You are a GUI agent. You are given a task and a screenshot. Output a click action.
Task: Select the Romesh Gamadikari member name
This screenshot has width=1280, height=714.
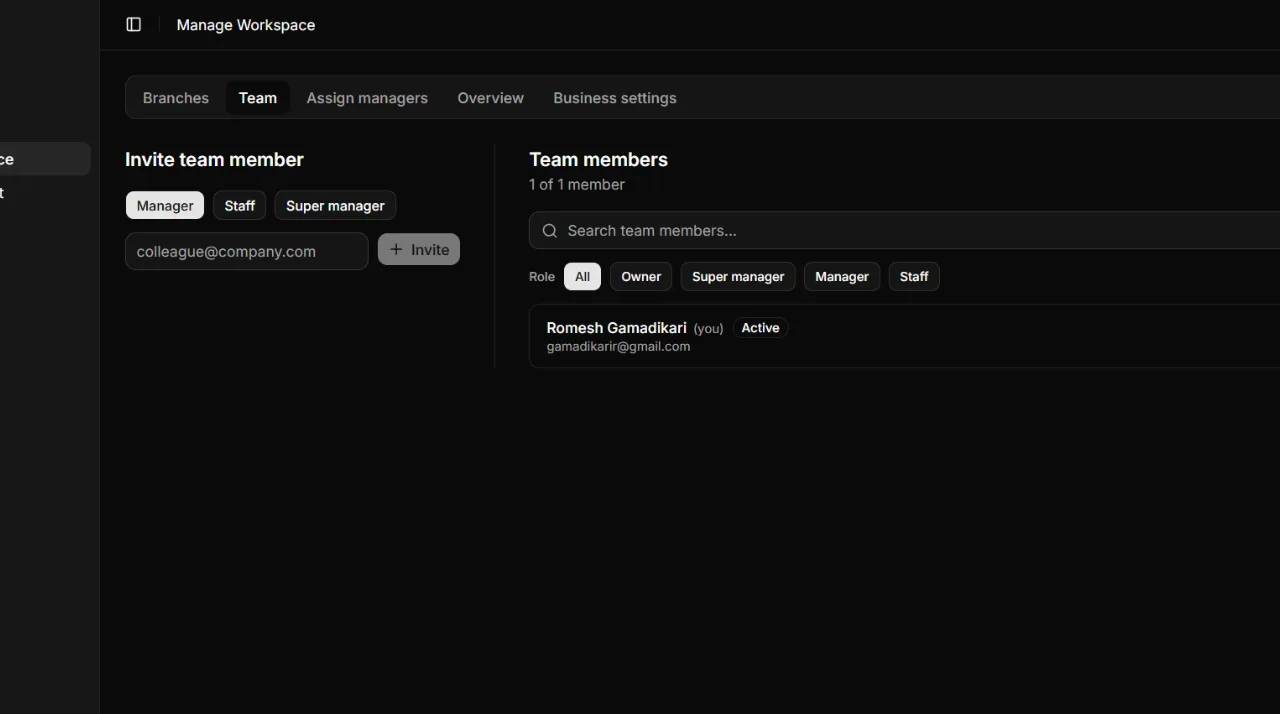(x=616, y=328)
